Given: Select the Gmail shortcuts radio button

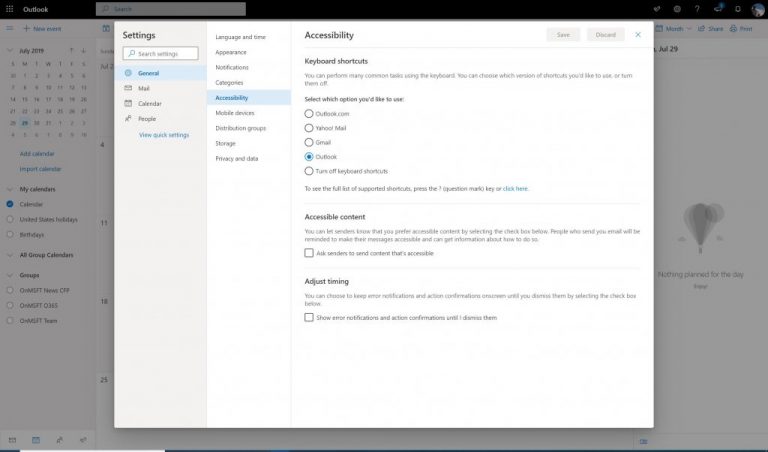Looking at the screenshot, I should [309, 142].
